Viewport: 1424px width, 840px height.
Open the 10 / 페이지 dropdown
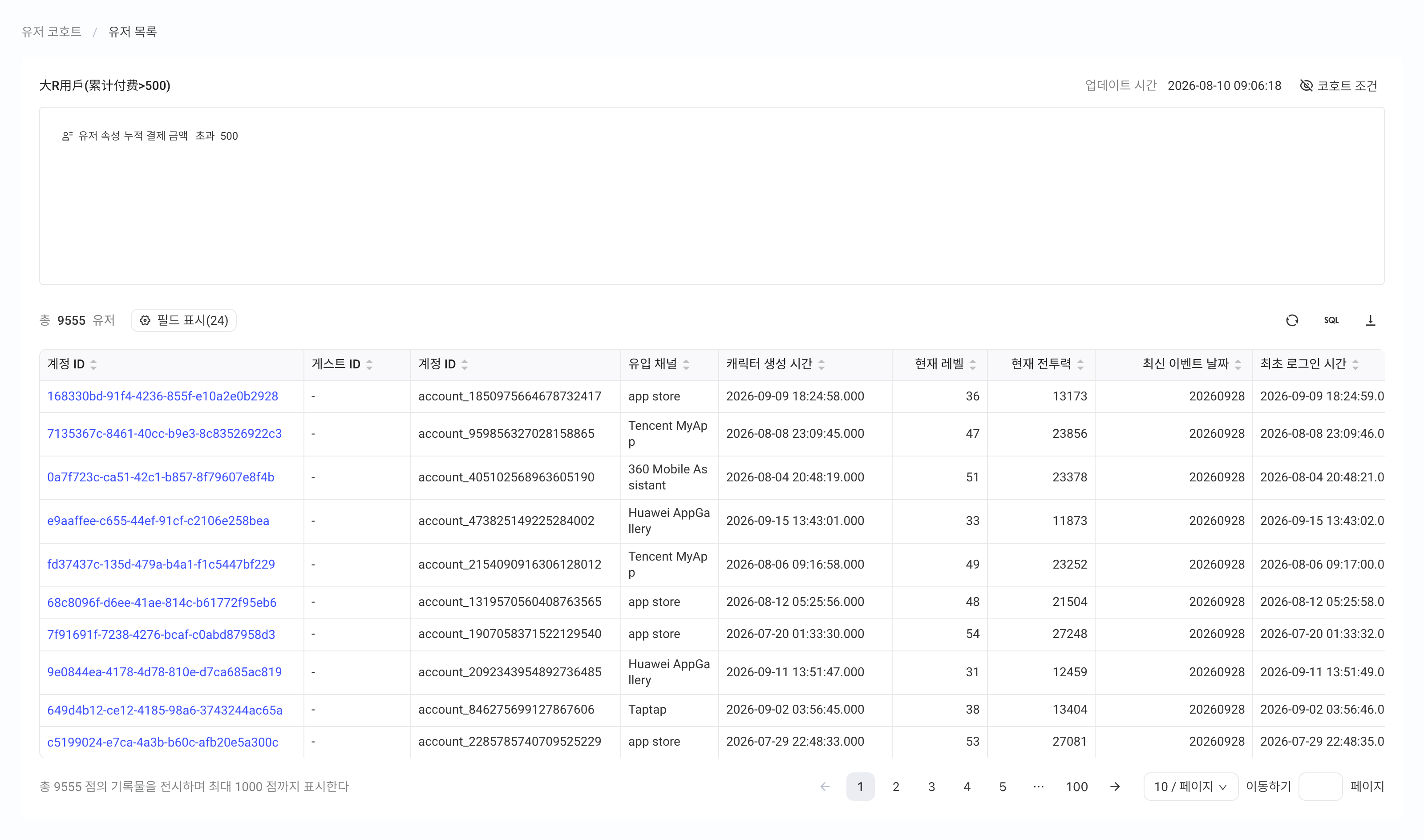click(x=1190, y=786)
